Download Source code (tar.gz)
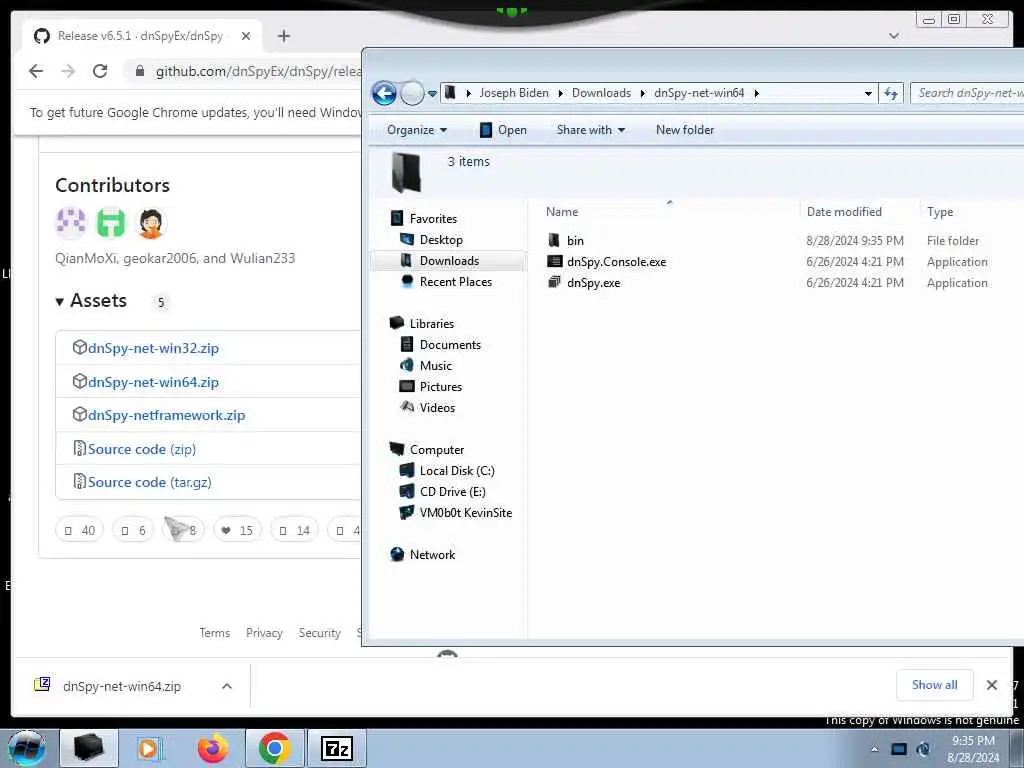 (150, 482)
